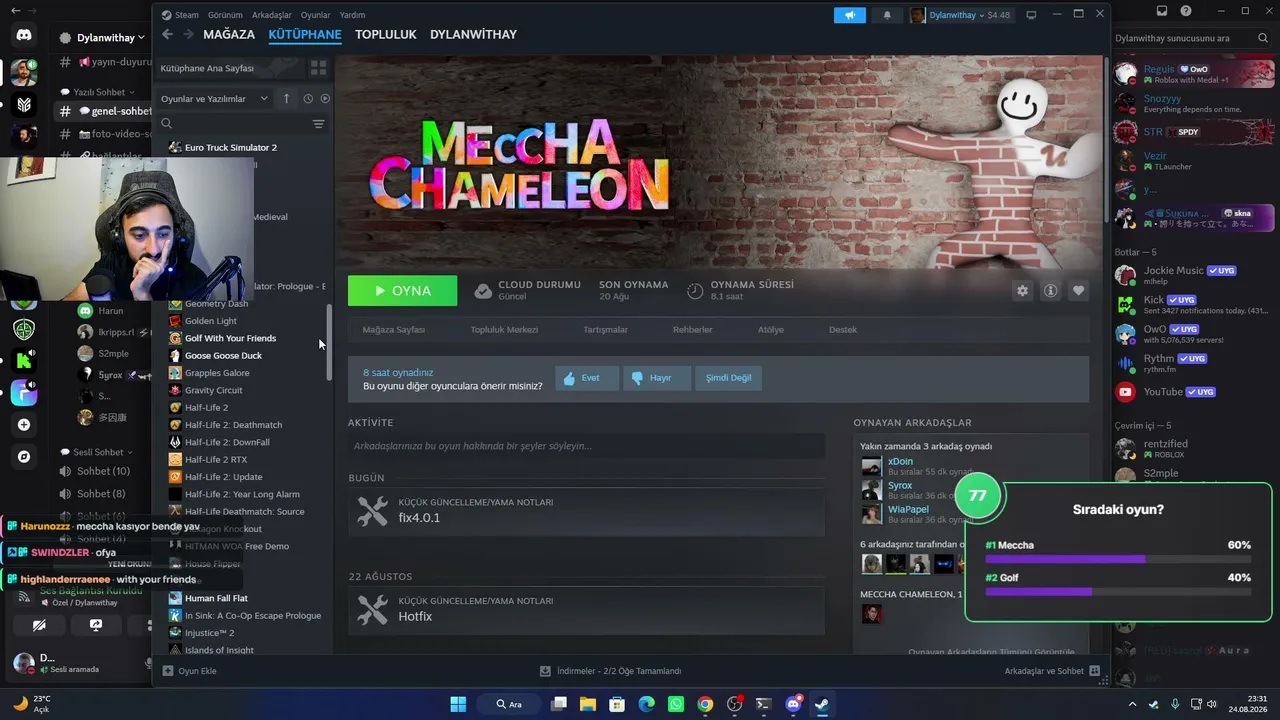Open Meccha Chameleon settings gear

point(1022,291)
